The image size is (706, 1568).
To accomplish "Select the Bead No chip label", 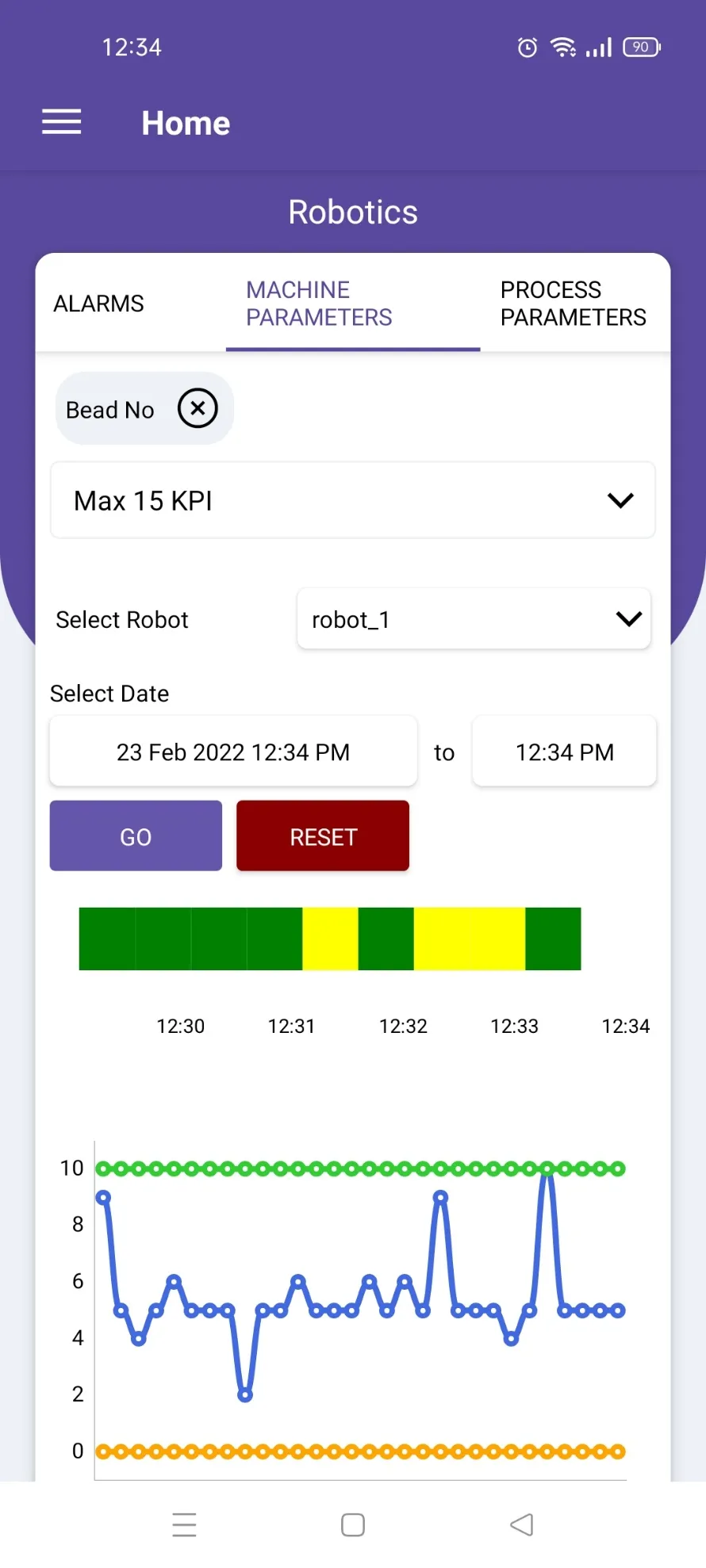I will (110, 410).
